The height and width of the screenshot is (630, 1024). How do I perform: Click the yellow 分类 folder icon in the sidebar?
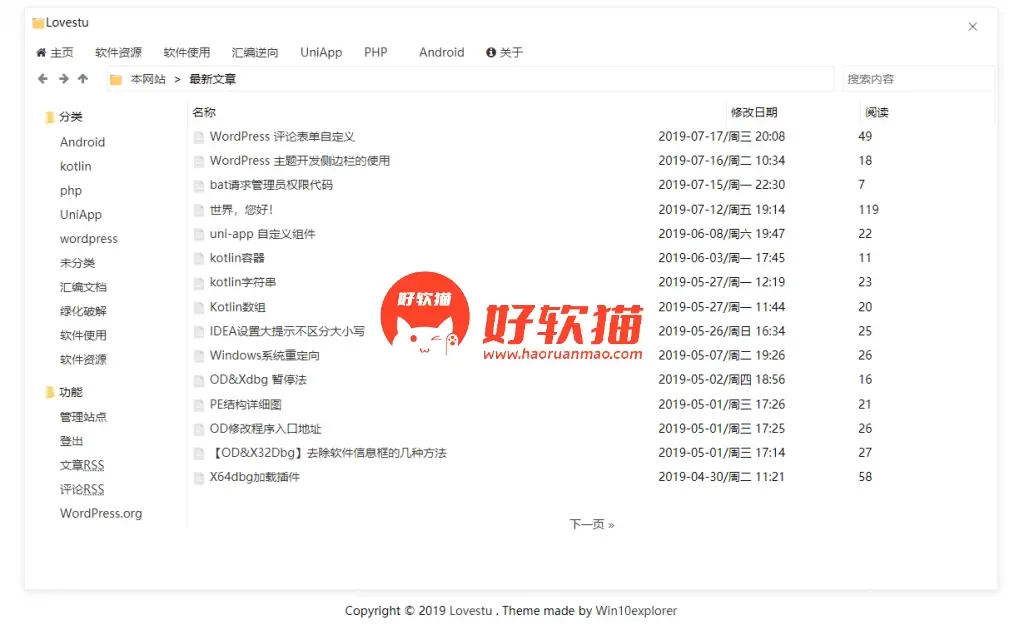pos(49,117)
